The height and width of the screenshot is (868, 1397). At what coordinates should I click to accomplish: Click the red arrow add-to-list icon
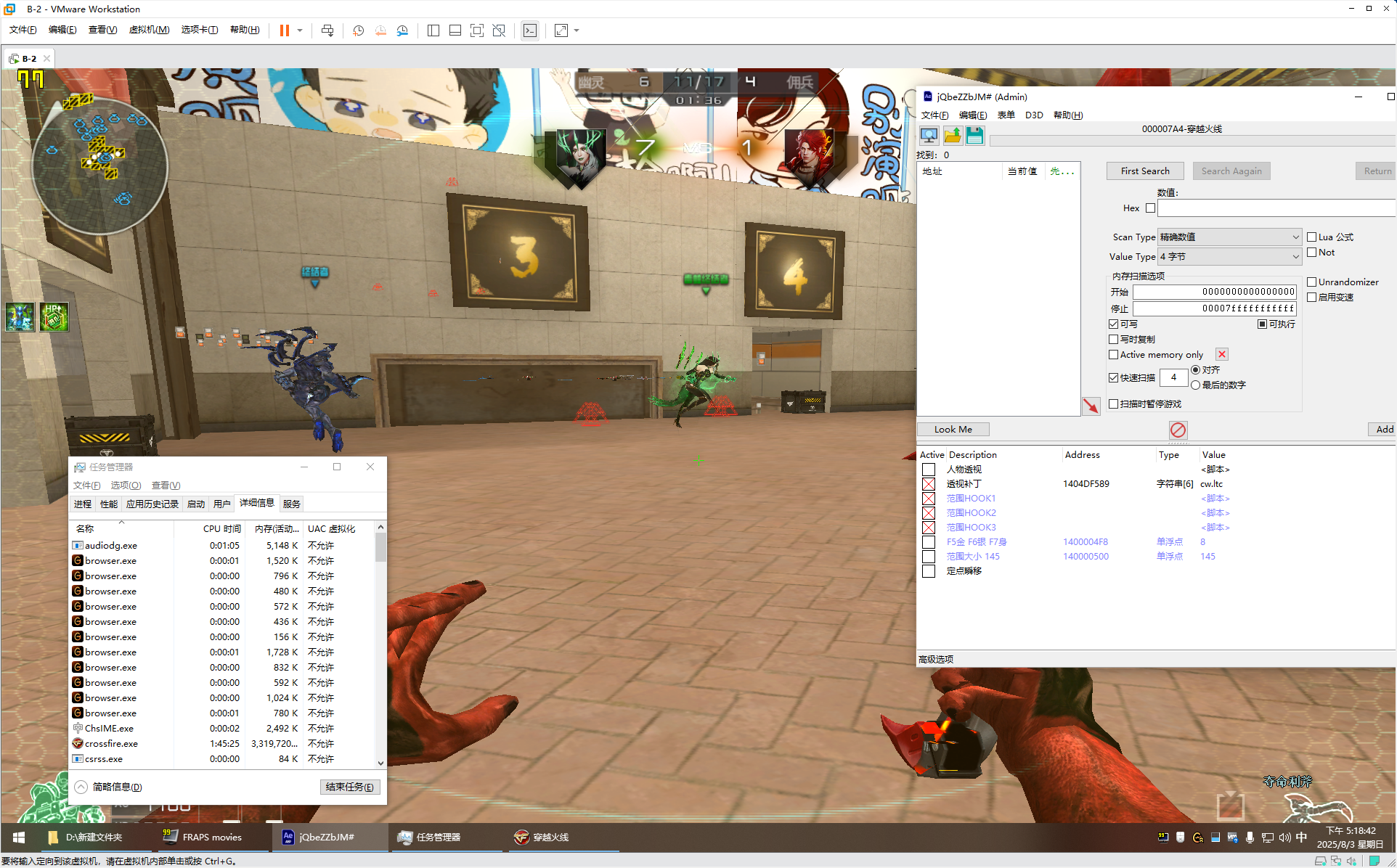1091,406
